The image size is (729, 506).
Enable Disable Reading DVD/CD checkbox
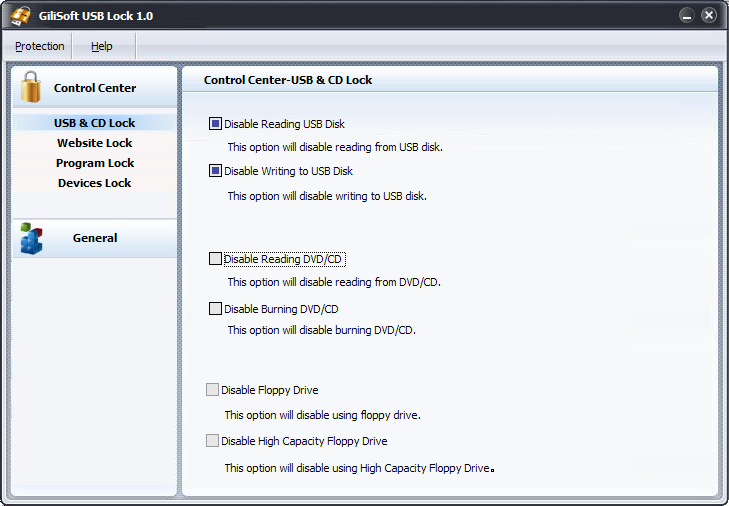pyautogui.click(x=215, y=259)
